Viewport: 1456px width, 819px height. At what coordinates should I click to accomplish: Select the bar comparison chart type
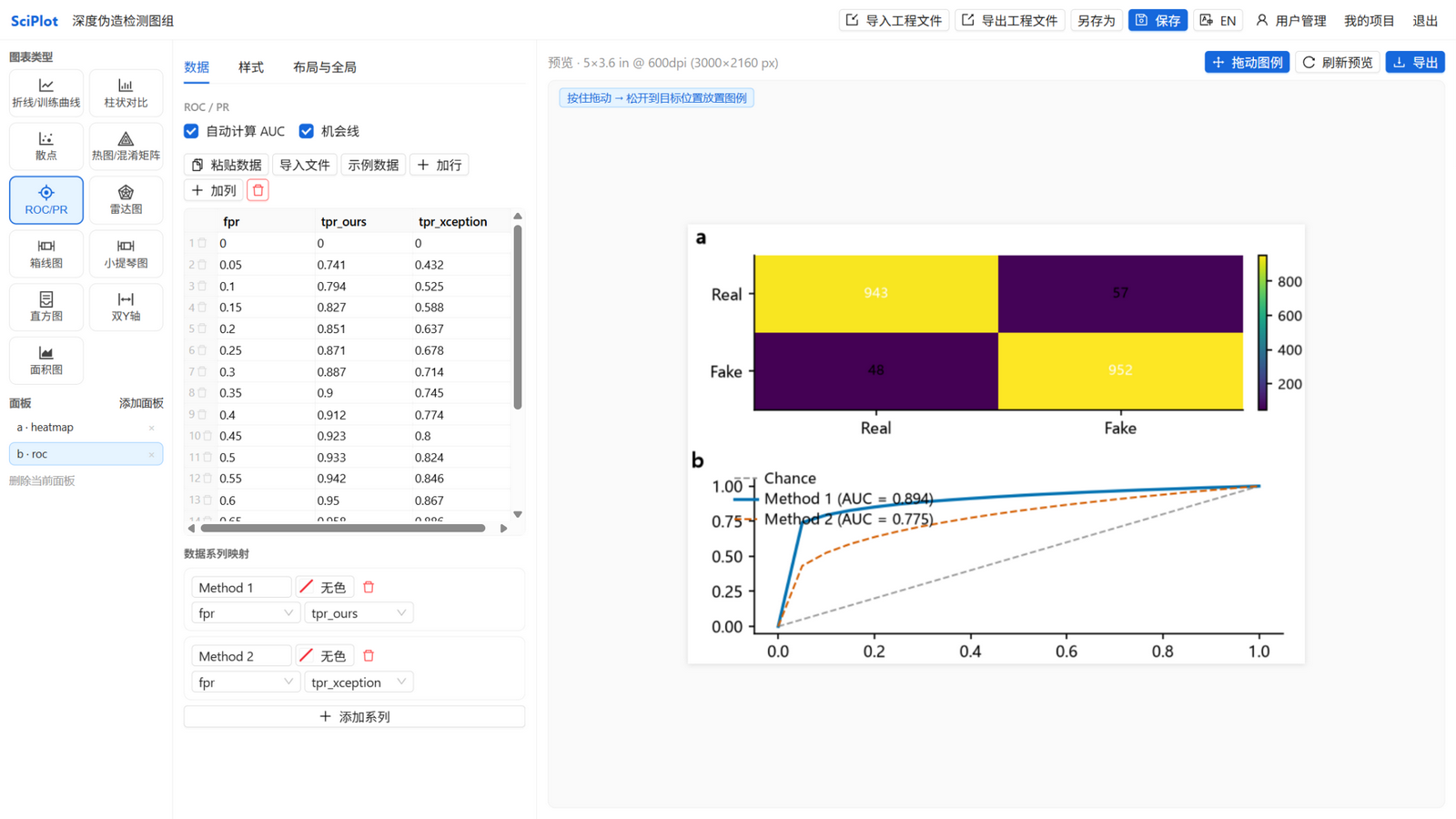tap(126, 93)
